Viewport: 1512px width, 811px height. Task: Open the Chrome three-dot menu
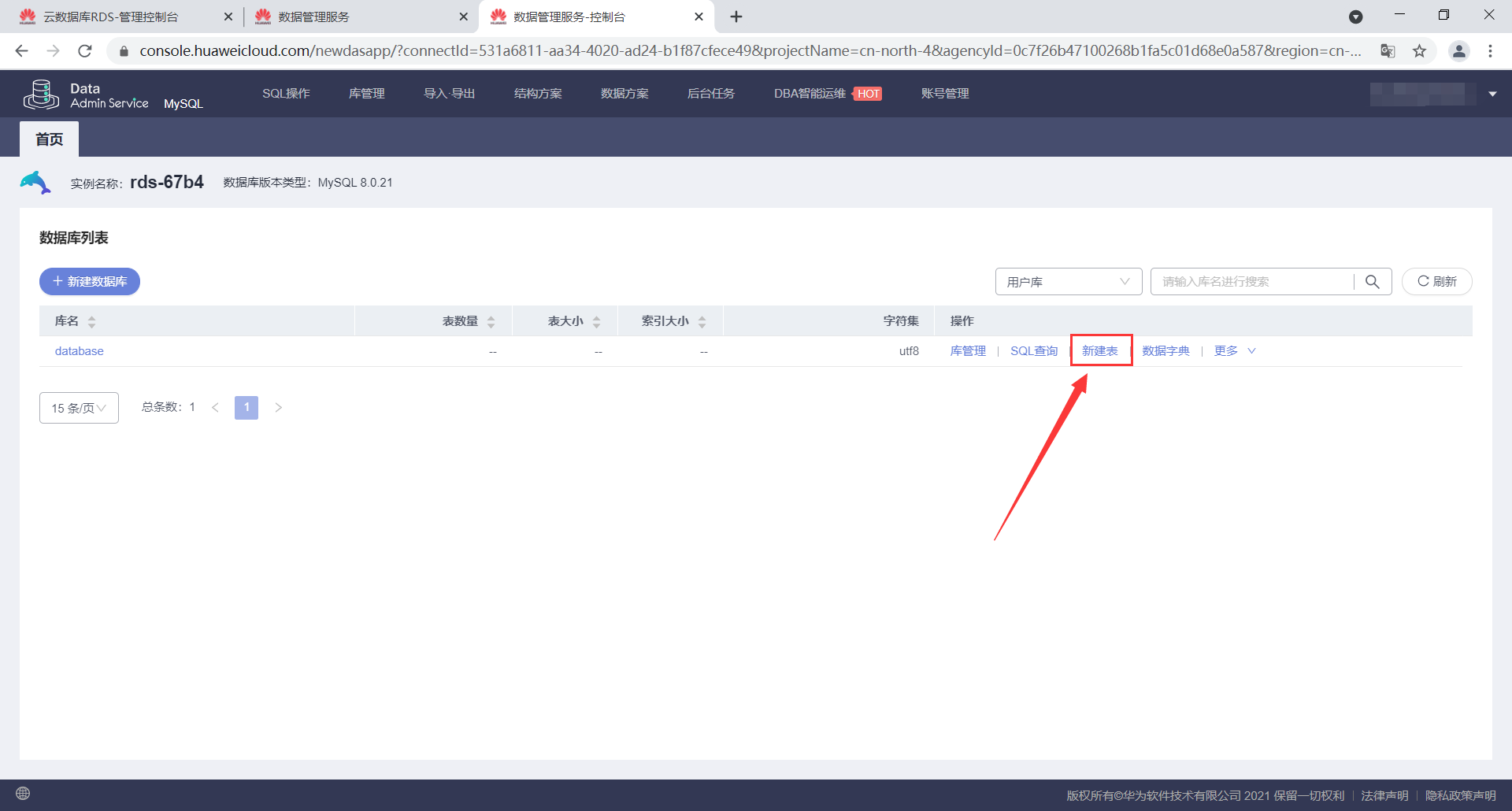point(1490,51)
